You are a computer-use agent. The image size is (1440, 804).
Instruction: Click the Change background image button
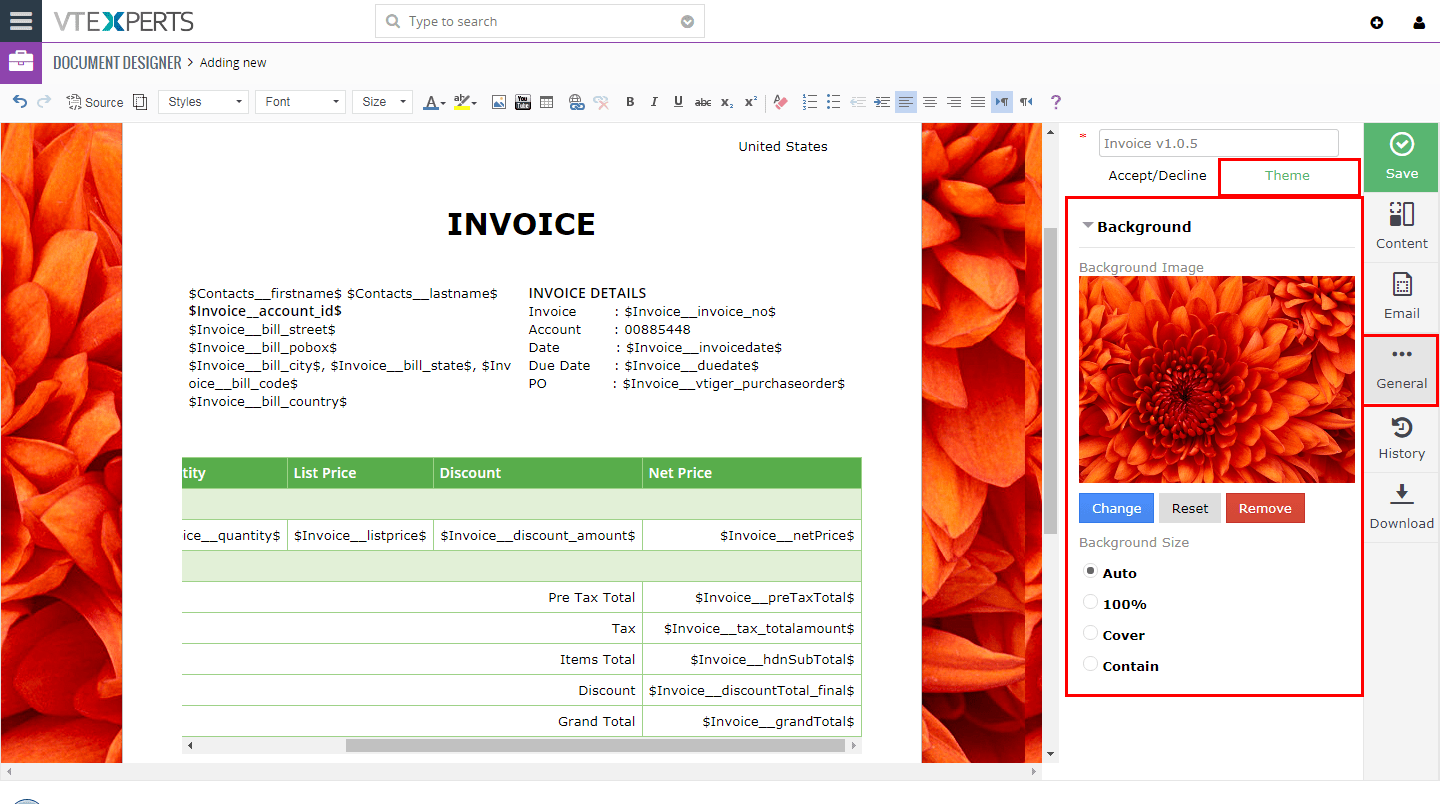click(1116, 508)
